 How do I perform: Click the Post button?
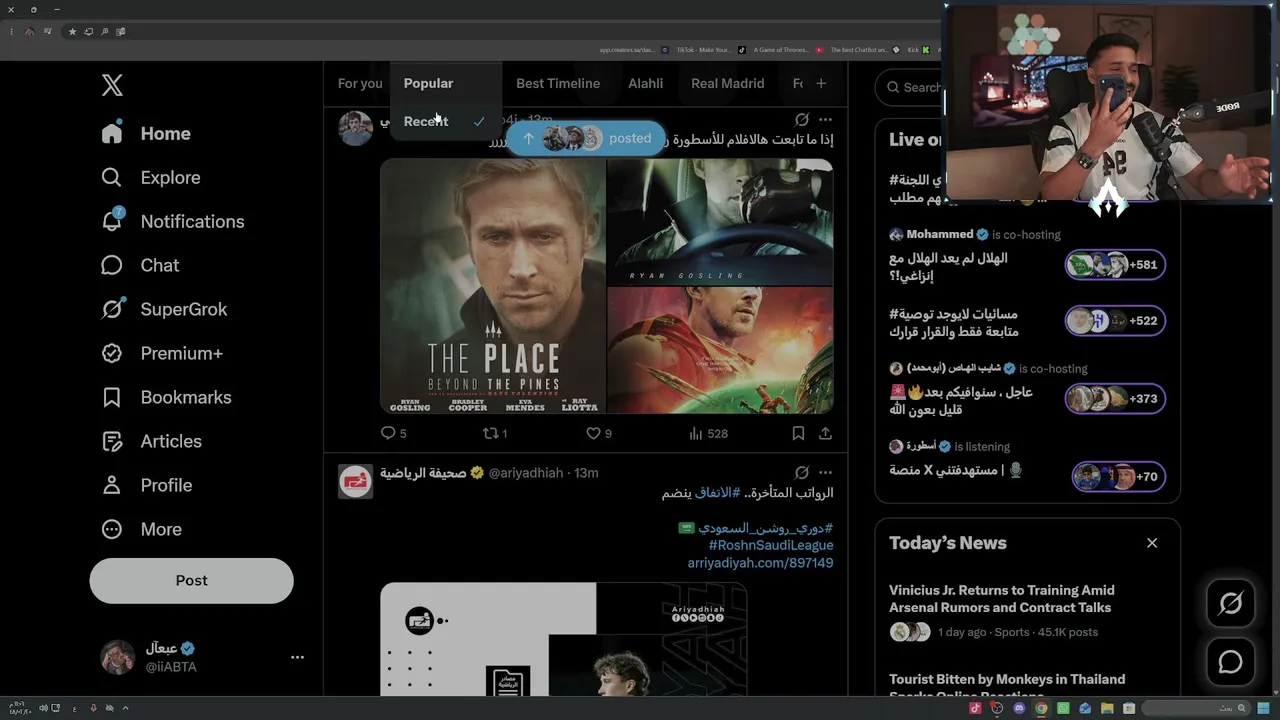pos(191,580)
